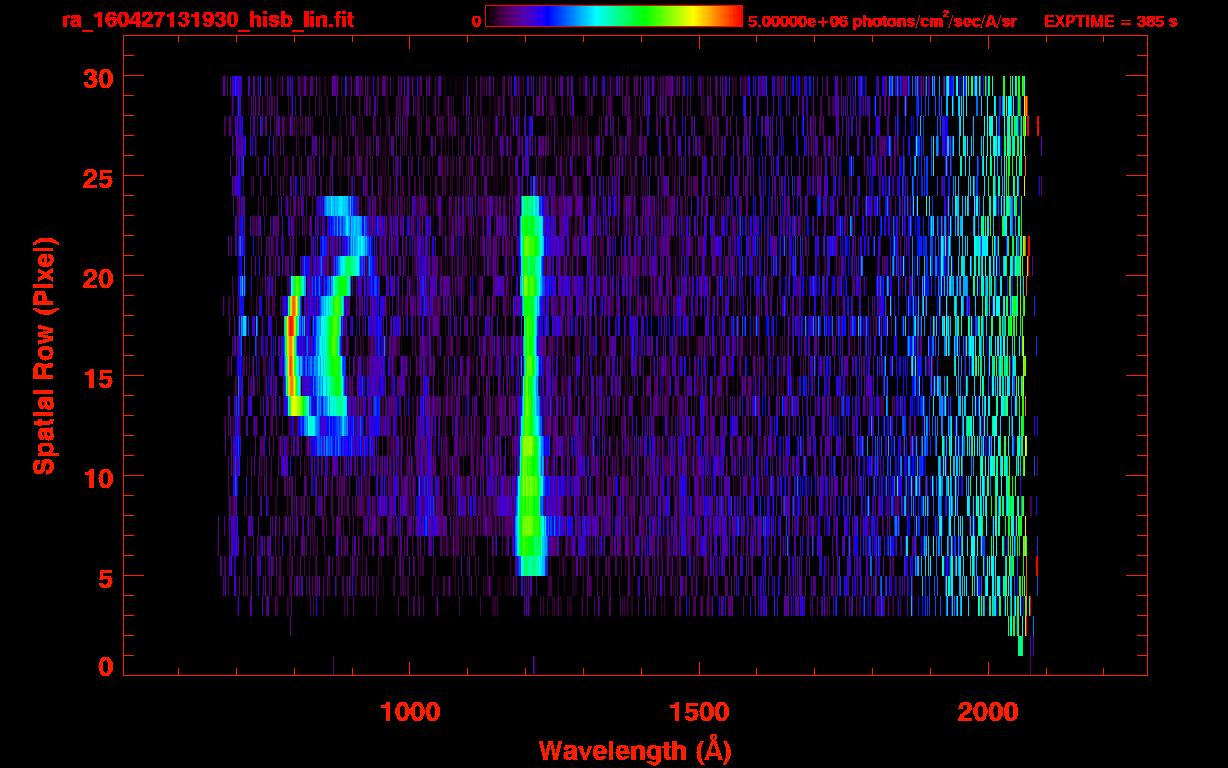
Task: Click the EXPTIME = 385 s text
Action: 1110,21
